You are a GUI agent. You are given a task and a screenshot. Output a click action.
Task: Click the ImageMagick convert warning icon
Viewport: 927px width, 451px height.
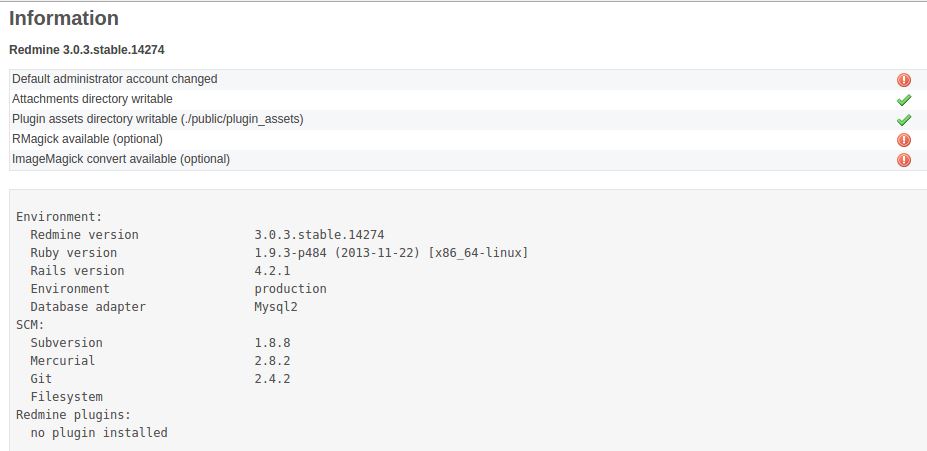pos(903,160)
